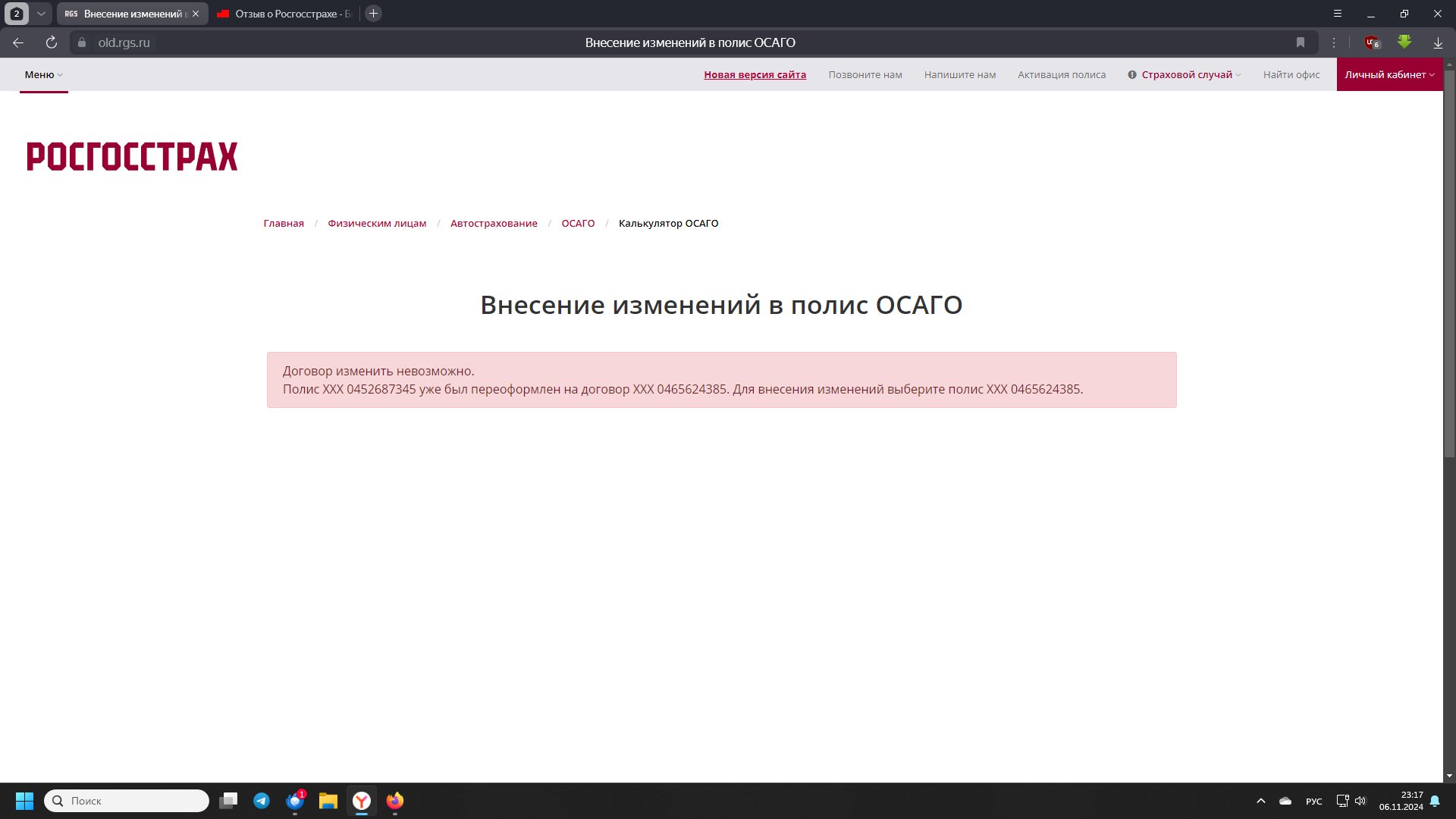The height and width of the screenshot is (819, 1456).
Task: Open Активация полиса
Action: [1062, 75]
